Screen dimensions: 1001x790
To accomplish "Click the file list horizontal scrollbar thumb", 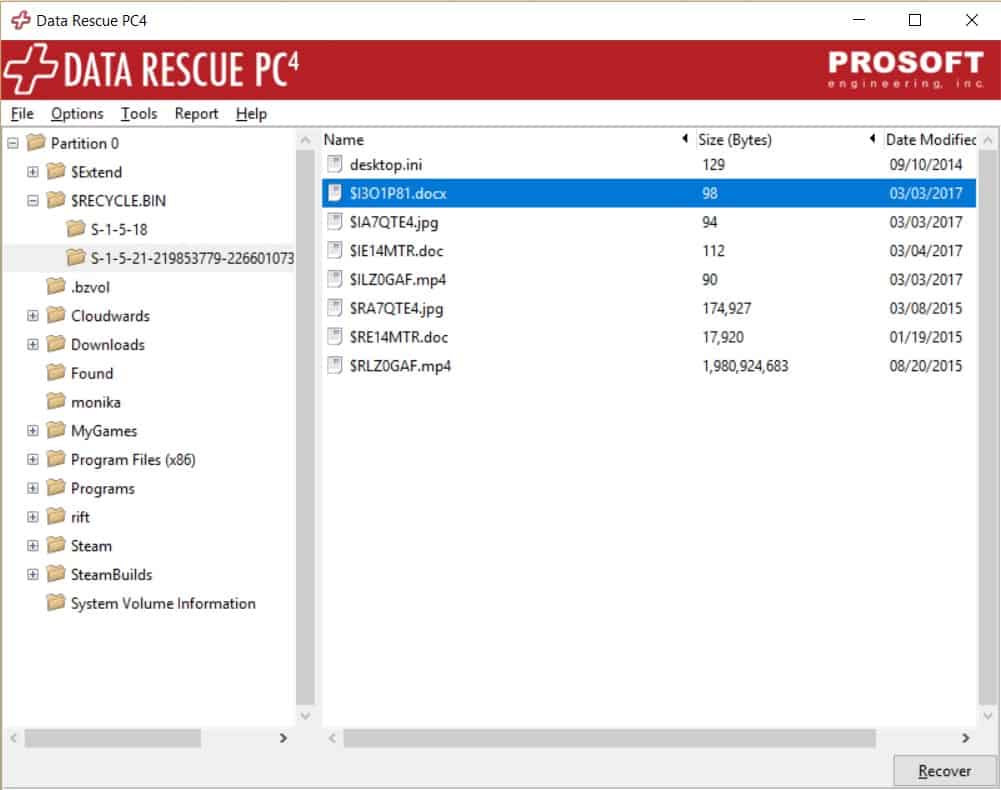I will [x=609, y=738].
